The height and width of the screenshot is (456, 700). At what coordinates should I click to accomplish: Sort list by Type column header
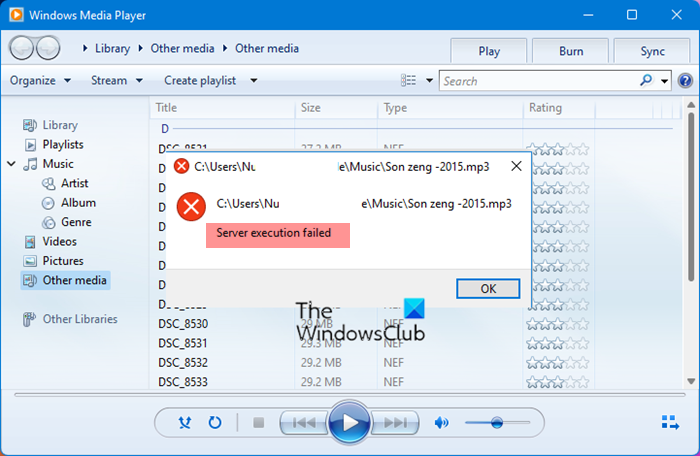(x=450, y=108)
